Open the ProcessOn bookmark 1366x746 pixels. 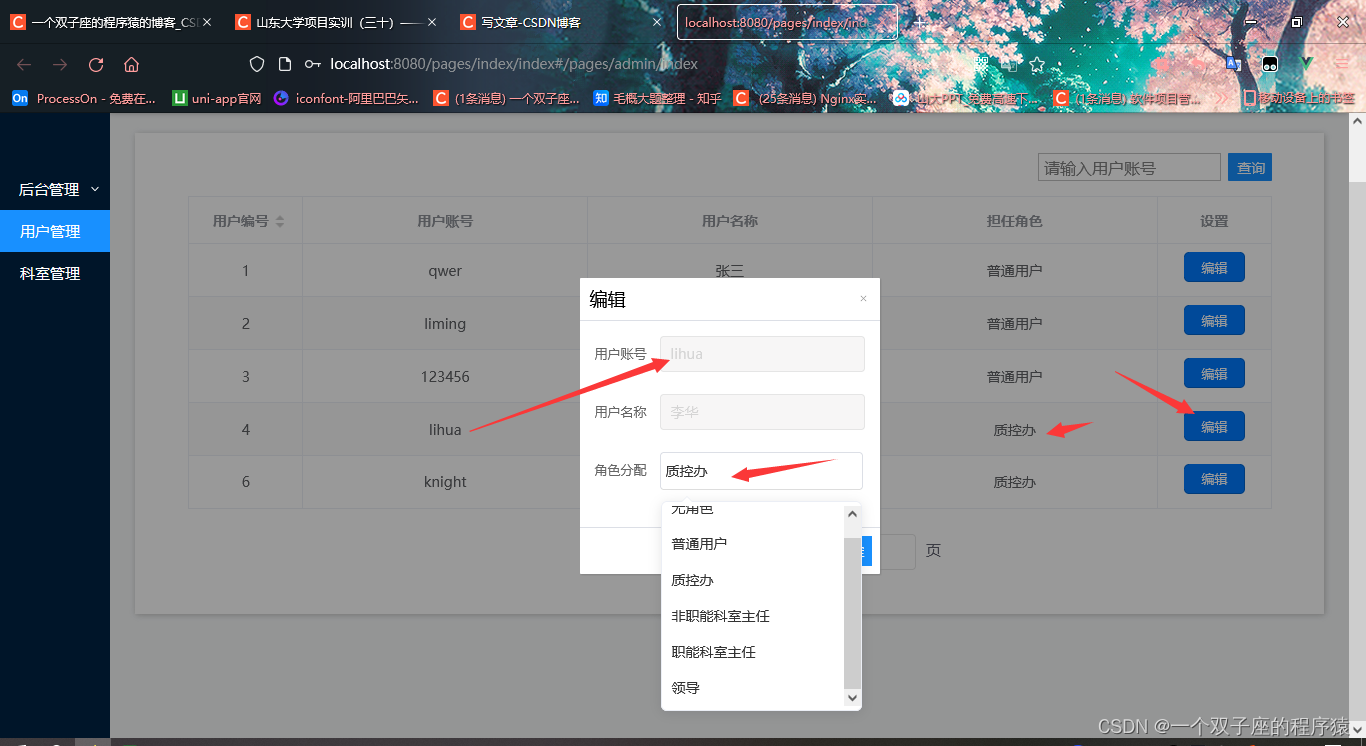coord(85,98)
